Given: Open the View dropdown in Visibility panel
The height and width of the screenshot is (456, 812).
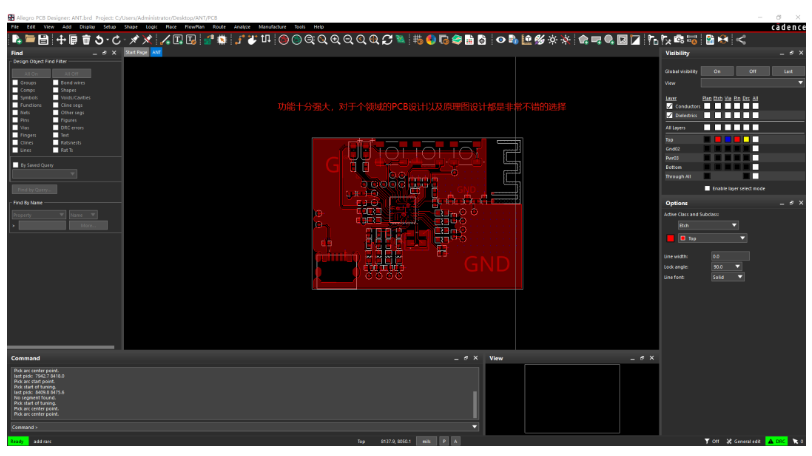Looking at the screenshot, I should [x=752, y=83].
